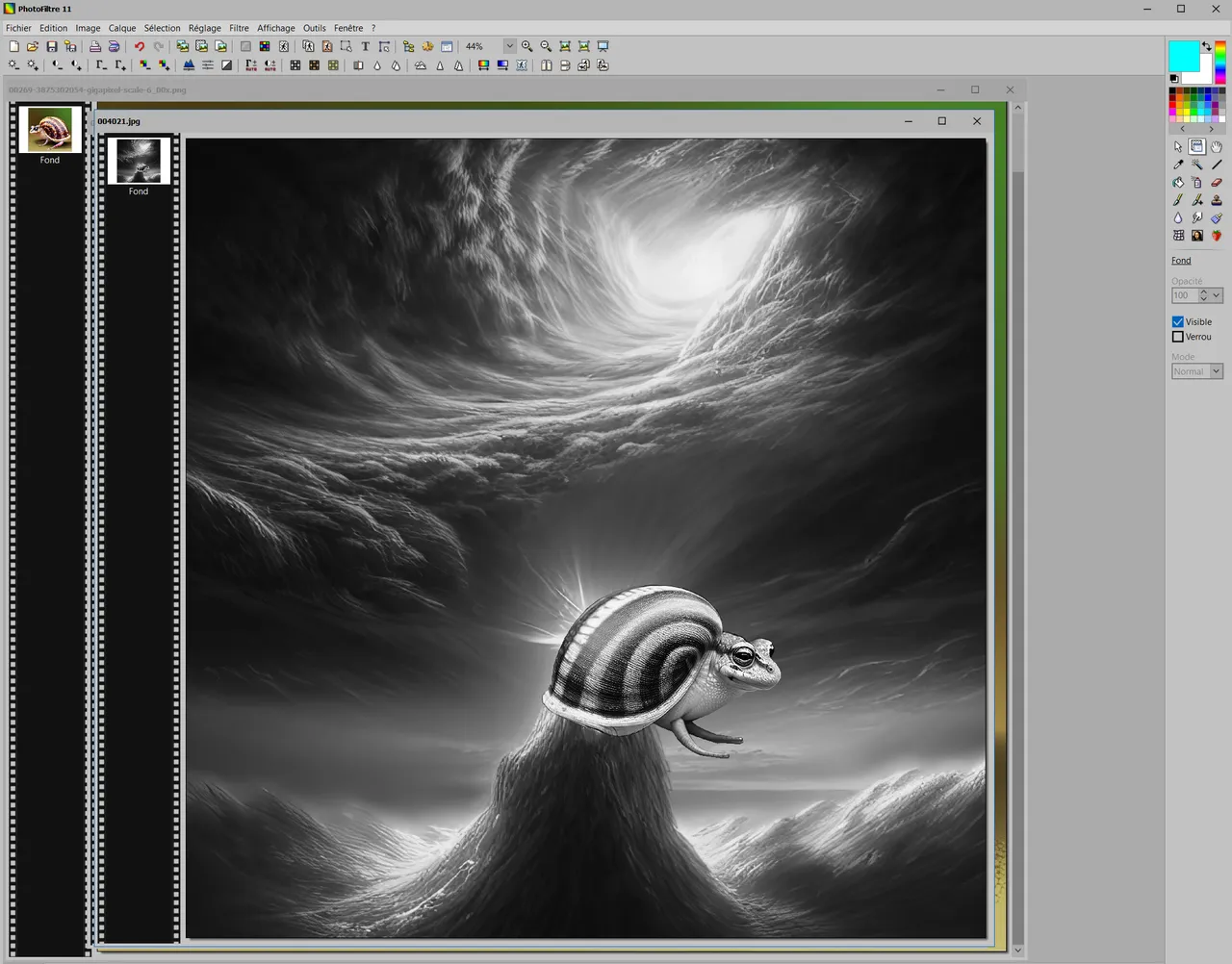Enable the Verrou lock checkbox
Image resolution: width=1232 pixels, height=964 pixels.
pyautogui.click(x=1178, y=337)
